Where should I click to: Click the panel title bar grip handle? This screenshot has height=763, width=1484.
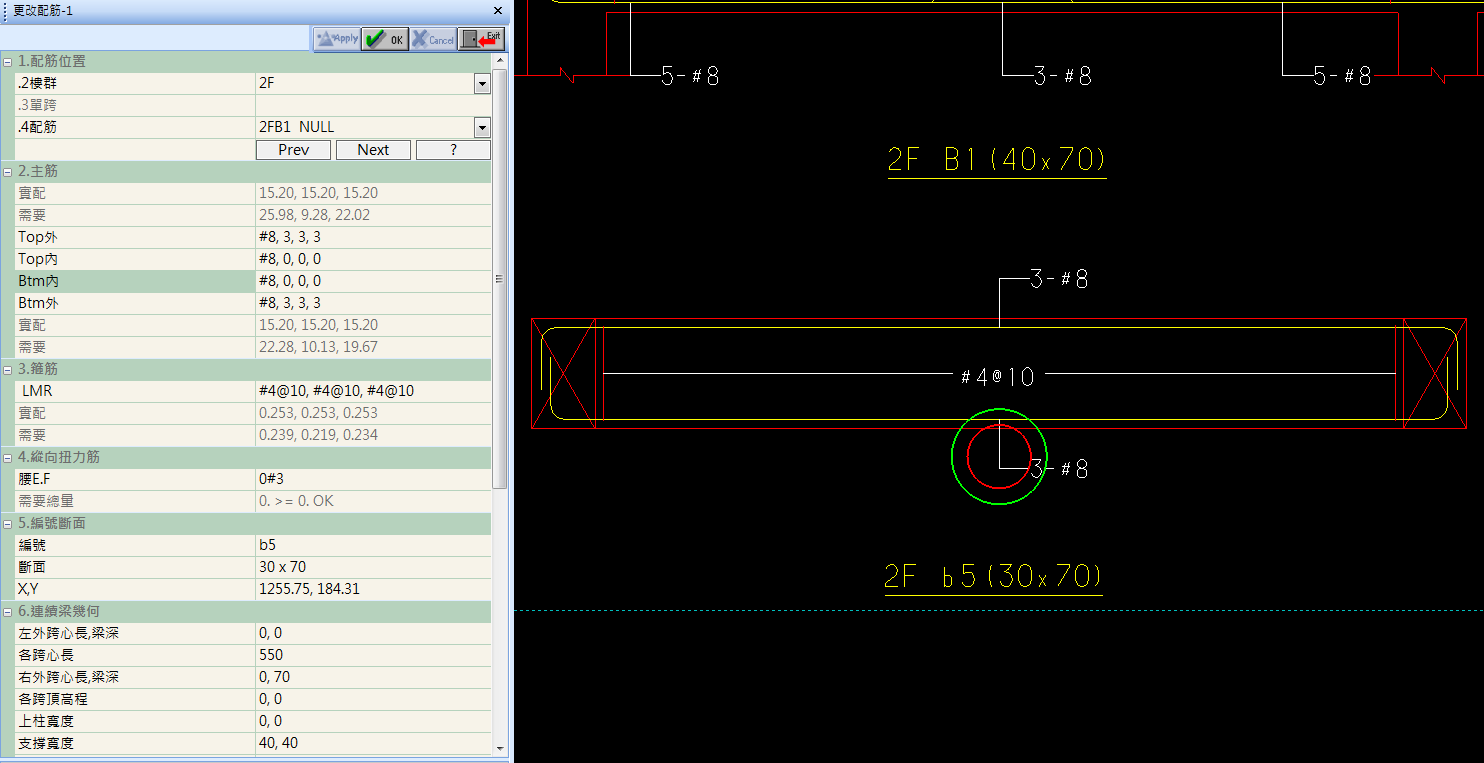point(5,10)
